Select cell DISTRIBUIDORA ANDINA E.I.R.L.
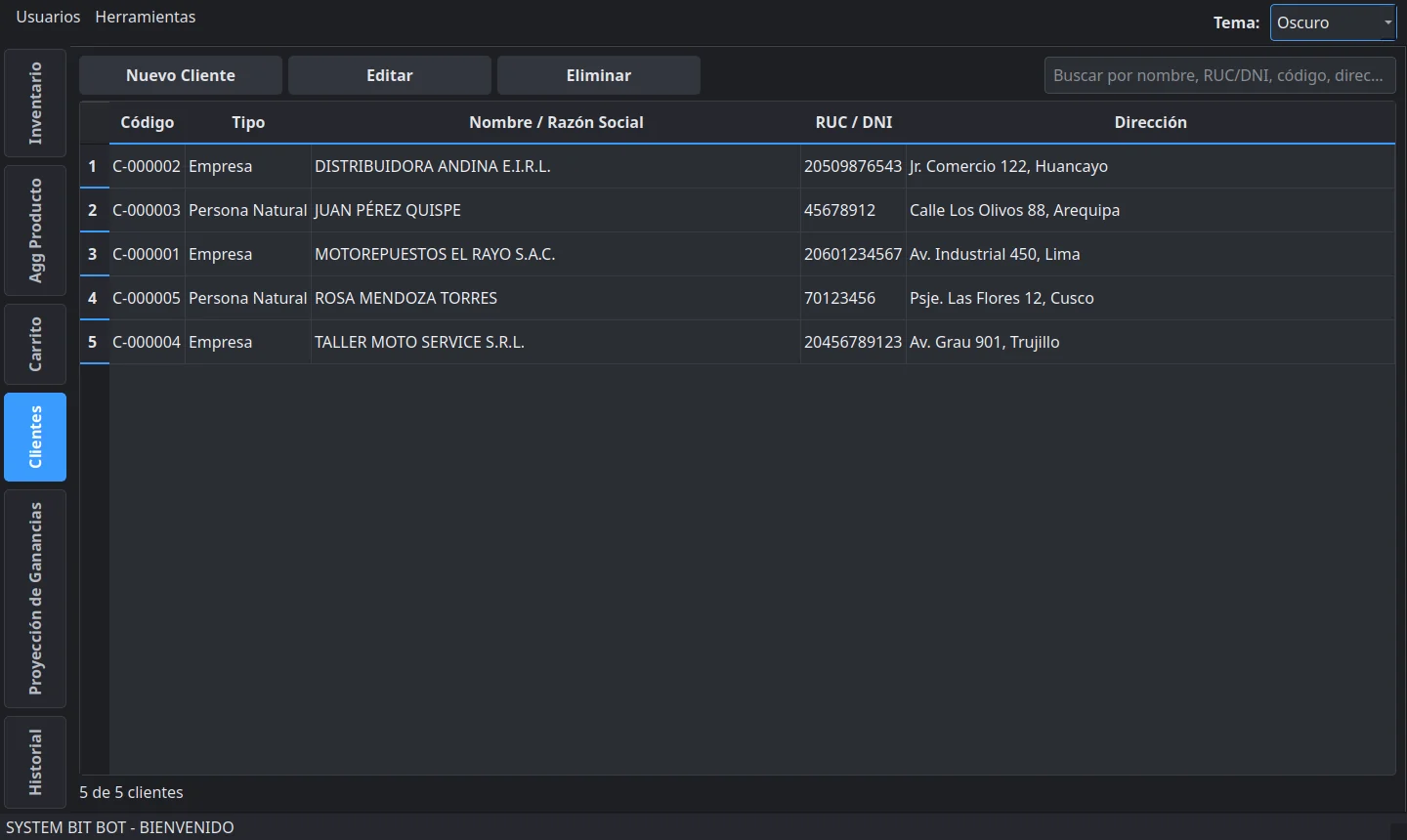This screenshot has height=840, width=1407. click(556, 166)
